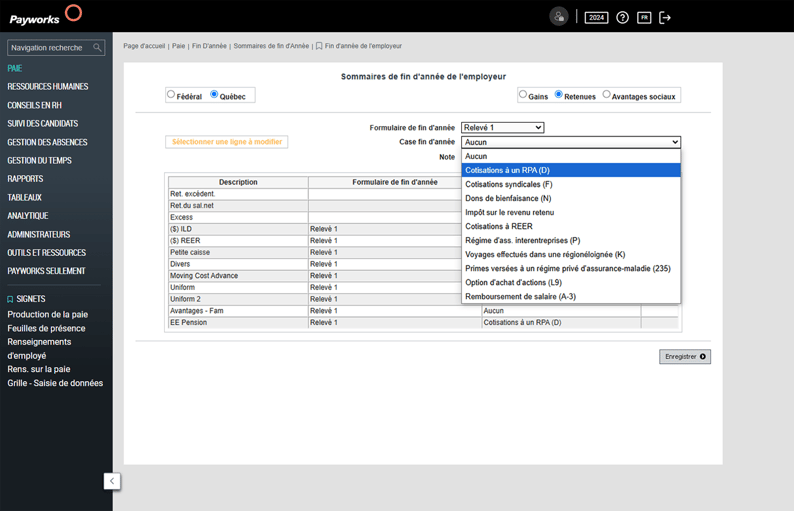
Task: Open Outils et ressources in the sidebar
Action: pos(47,253)
